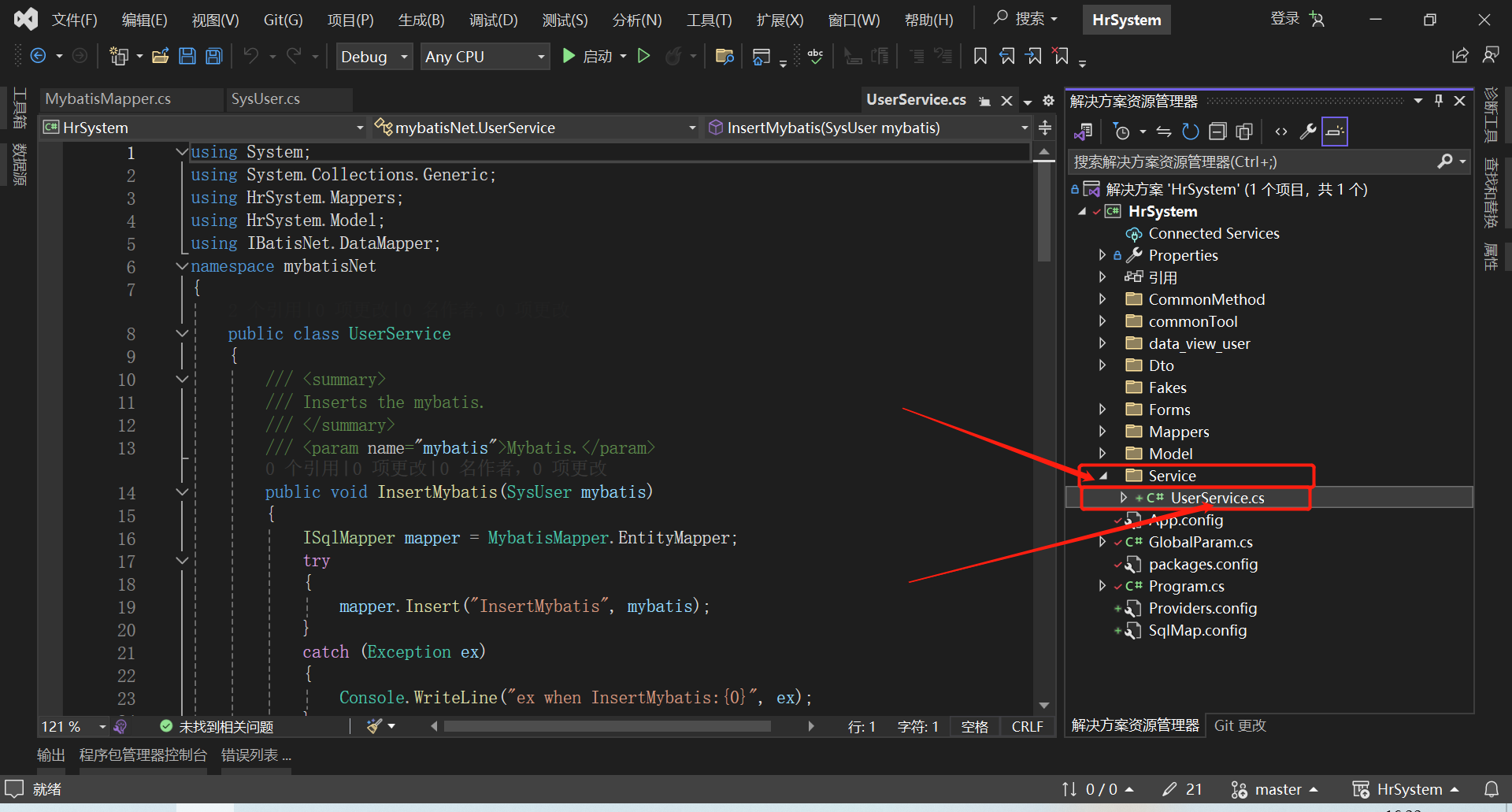Viewport: 1512px width, 812px height.
Task: Sync Solution Explorer with active document
Action: [1164, 131]
